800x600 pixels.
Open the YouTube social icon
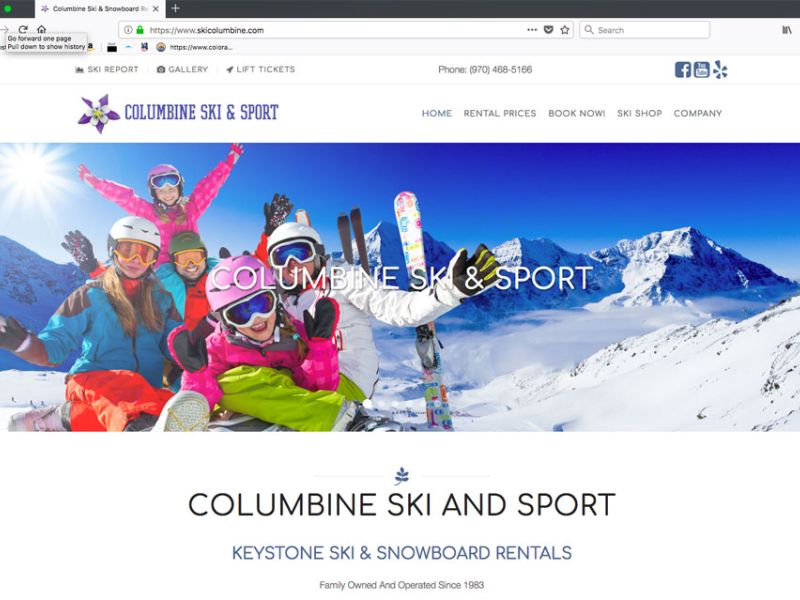(702, 69)
